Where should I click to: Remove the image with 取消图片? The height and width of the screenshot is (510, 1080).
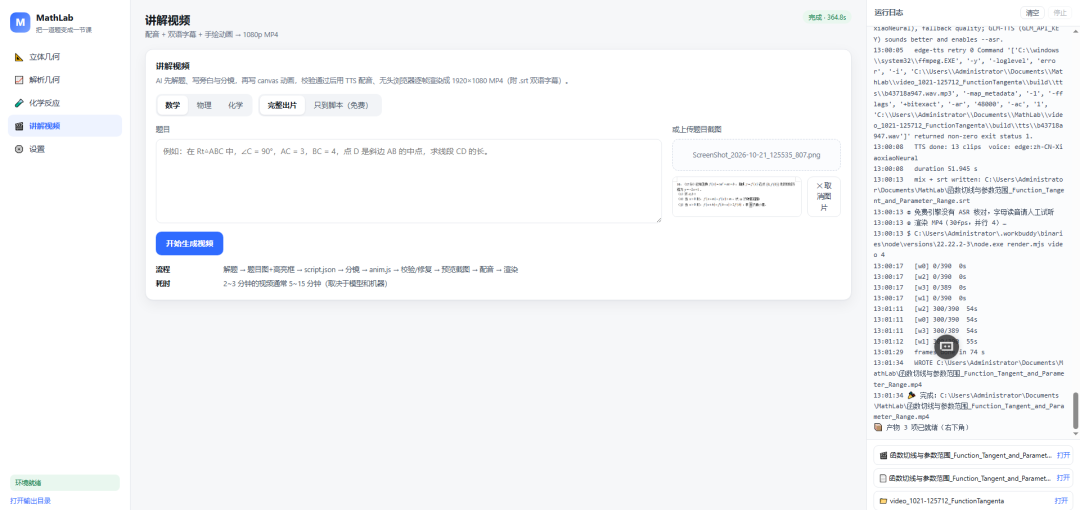tap(824, 197)
